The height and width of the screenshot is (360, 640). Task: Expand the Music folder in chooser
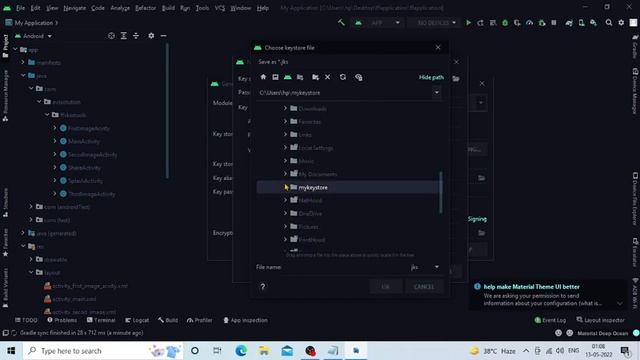pos(285,161)
